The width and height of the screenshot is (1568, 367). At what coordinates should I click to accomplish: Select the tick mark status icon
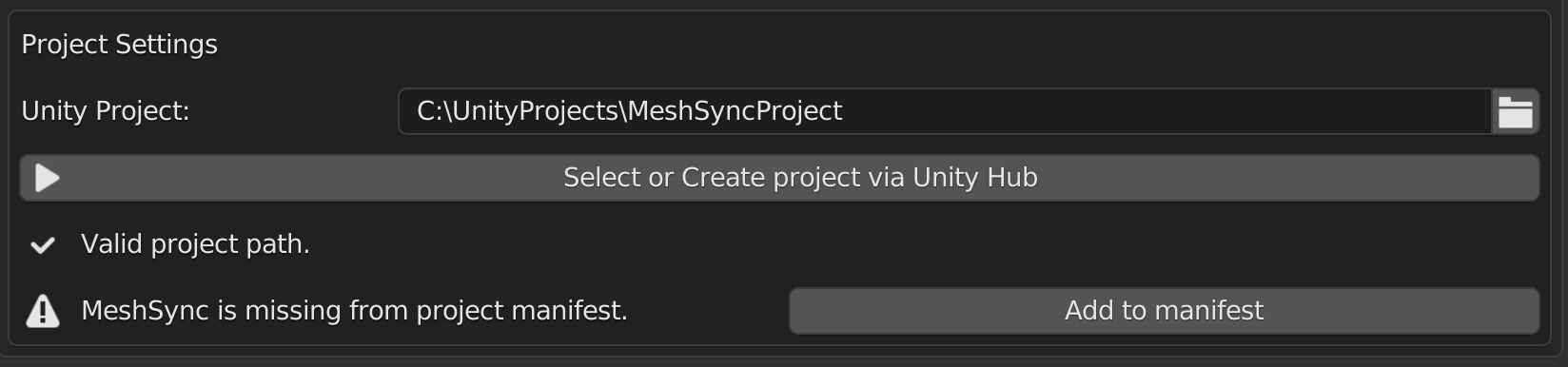[x=43, y=245]
